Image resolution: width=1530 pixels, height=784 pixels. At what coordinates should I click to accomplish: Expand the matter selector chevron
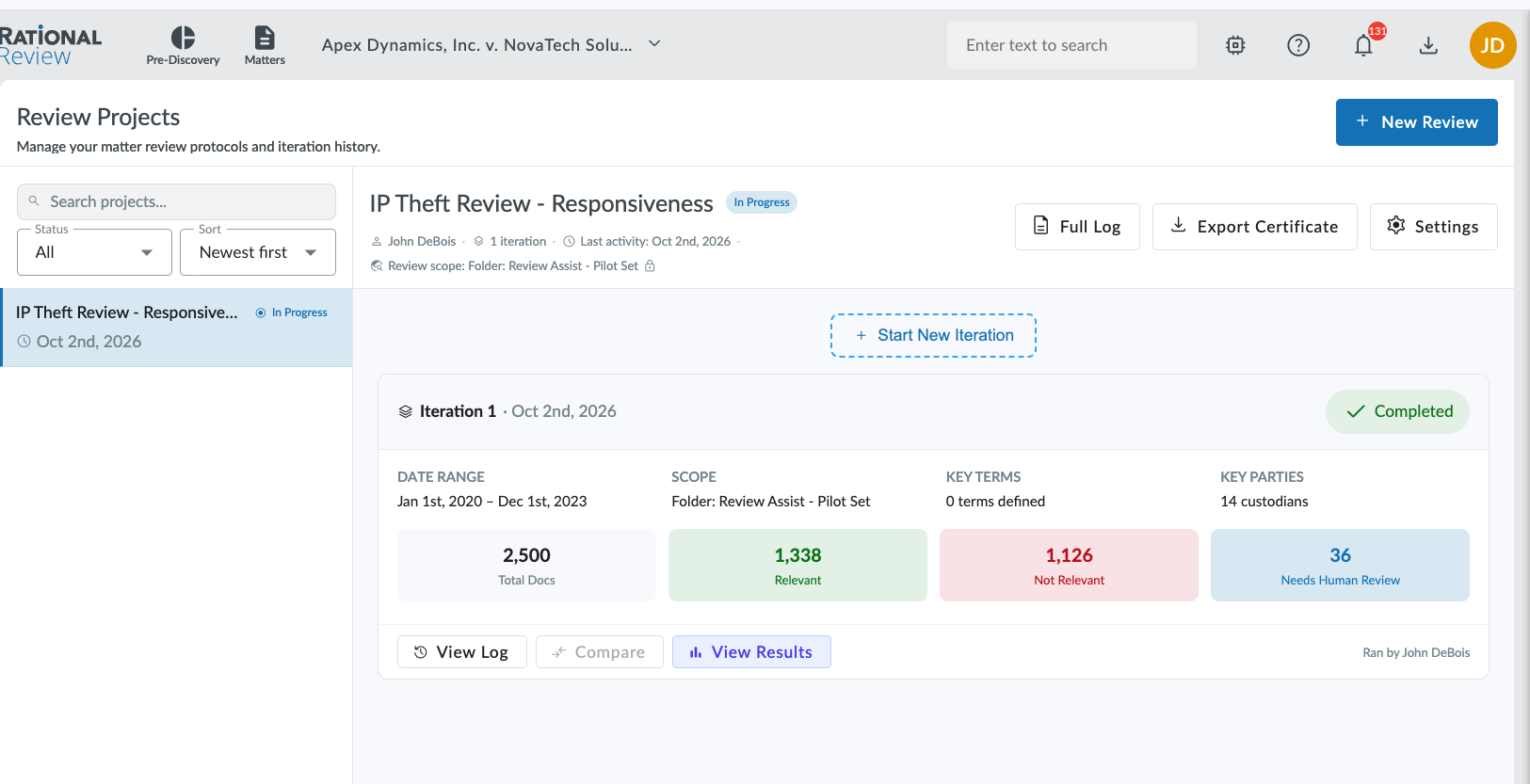(x=654, y=44)
